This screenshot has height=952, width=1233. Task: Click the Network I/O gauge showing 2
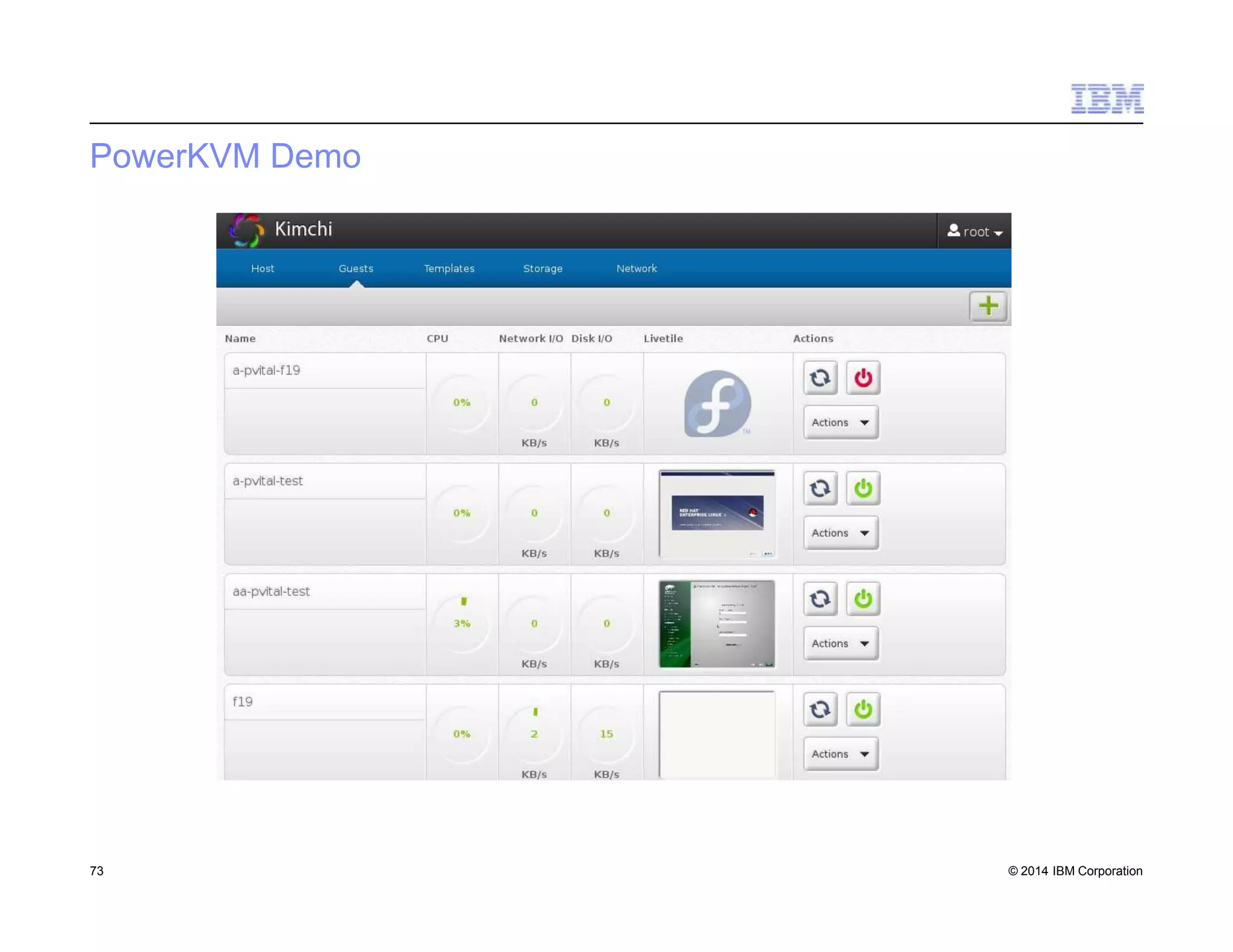tap(534, 734)
